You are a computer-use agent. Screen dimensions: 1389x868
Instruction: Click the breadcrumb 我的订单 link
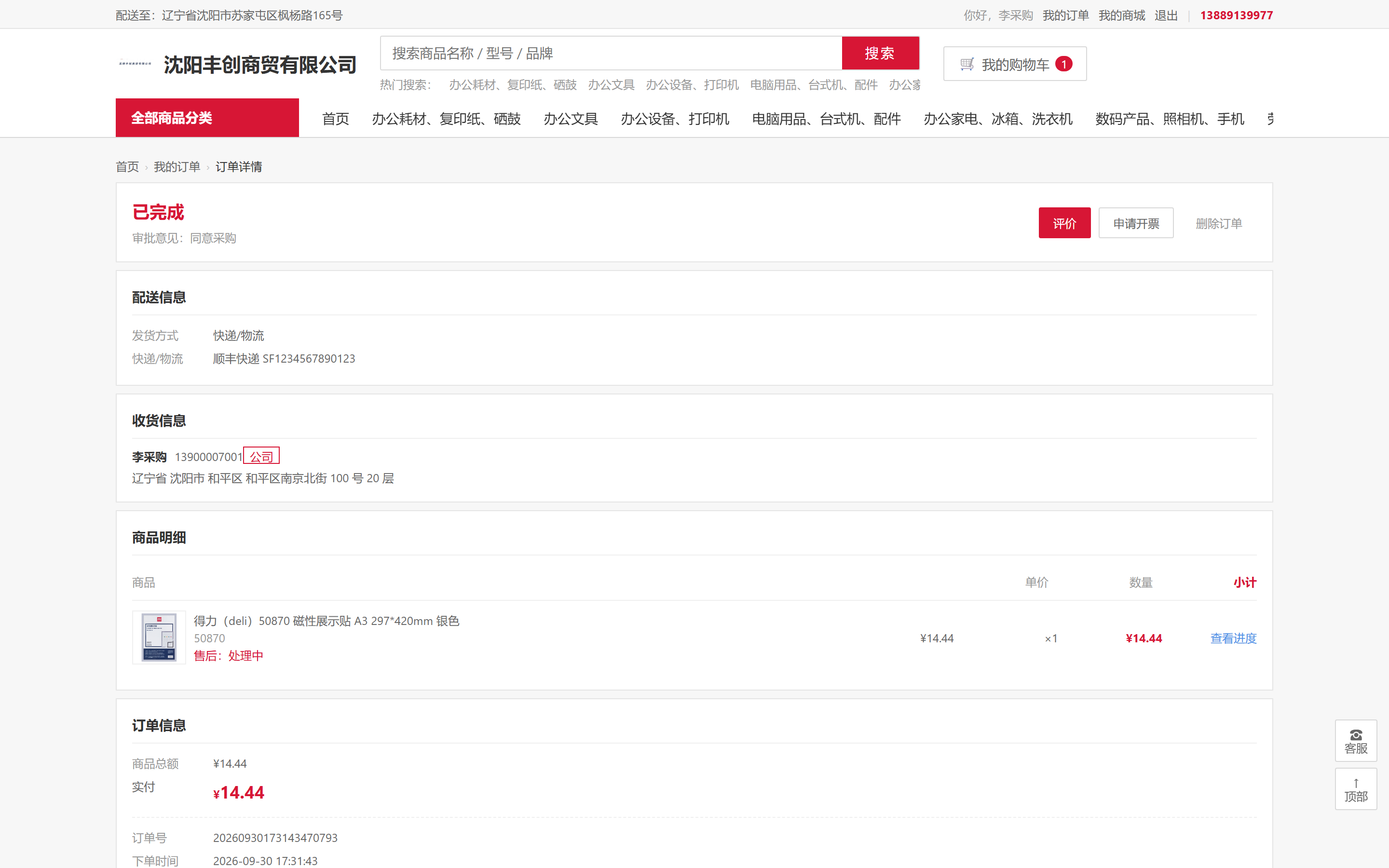(x=177, y=166)
